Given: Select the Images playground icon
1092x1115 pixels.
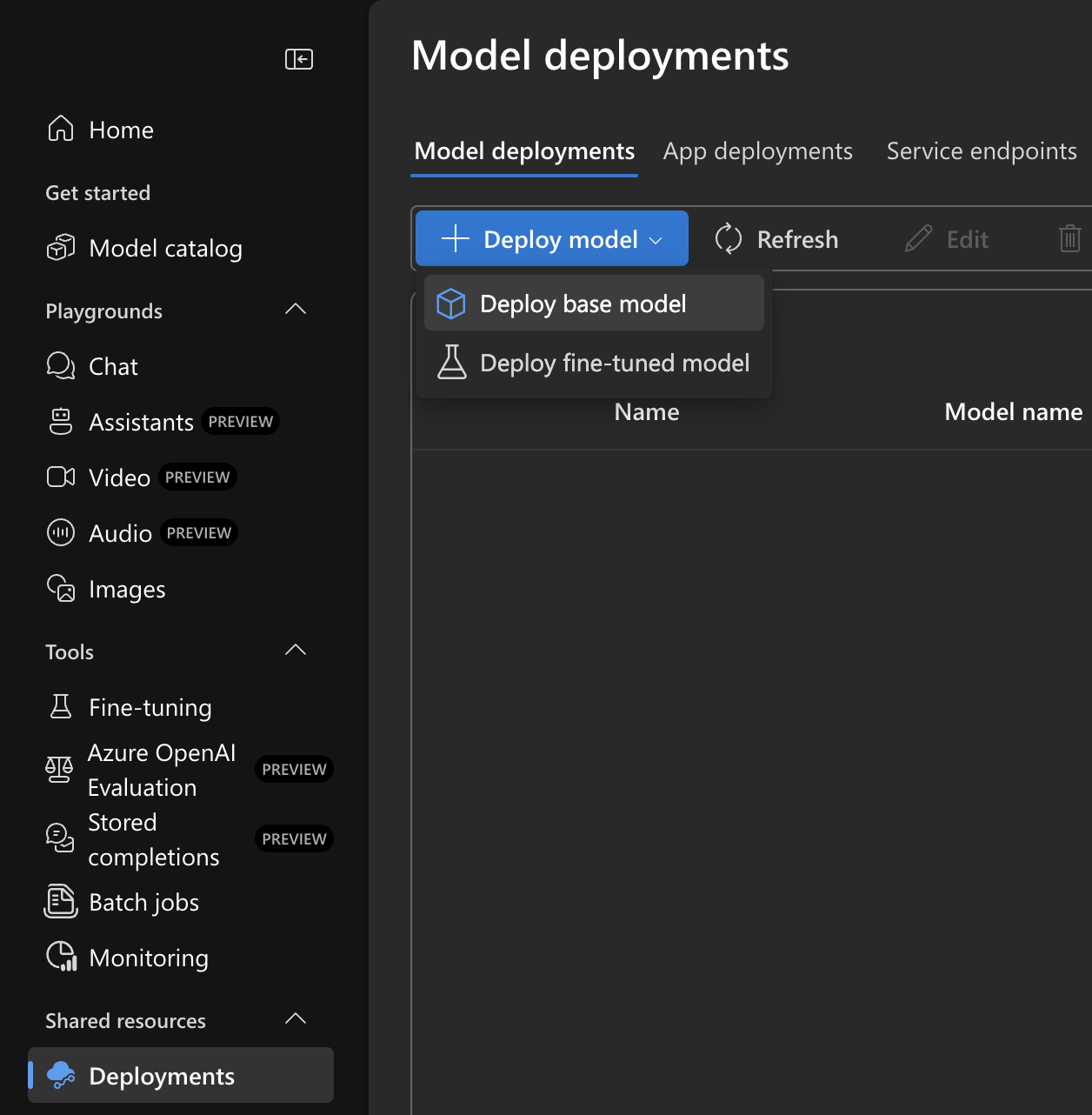Looking at the screenshot, I should tap(60, 589).
